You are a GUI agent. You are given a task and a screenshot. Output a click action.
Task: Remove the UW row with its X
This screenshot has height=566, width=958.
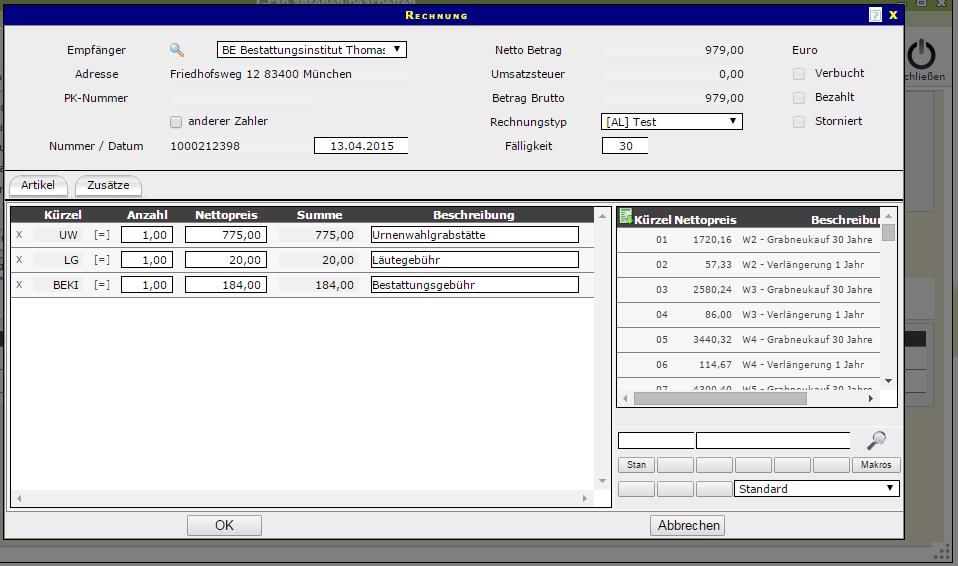tap(19, 235)
